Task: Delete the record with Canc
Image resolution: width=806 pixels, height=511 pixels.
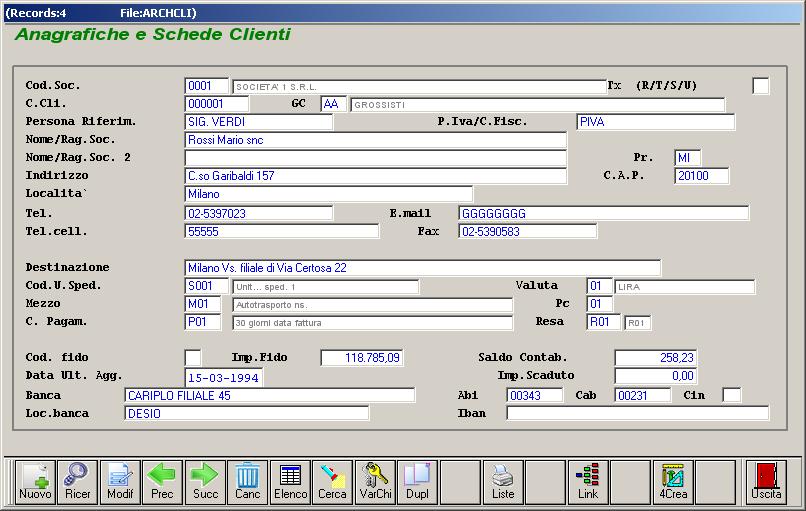Action: point(248,482)
